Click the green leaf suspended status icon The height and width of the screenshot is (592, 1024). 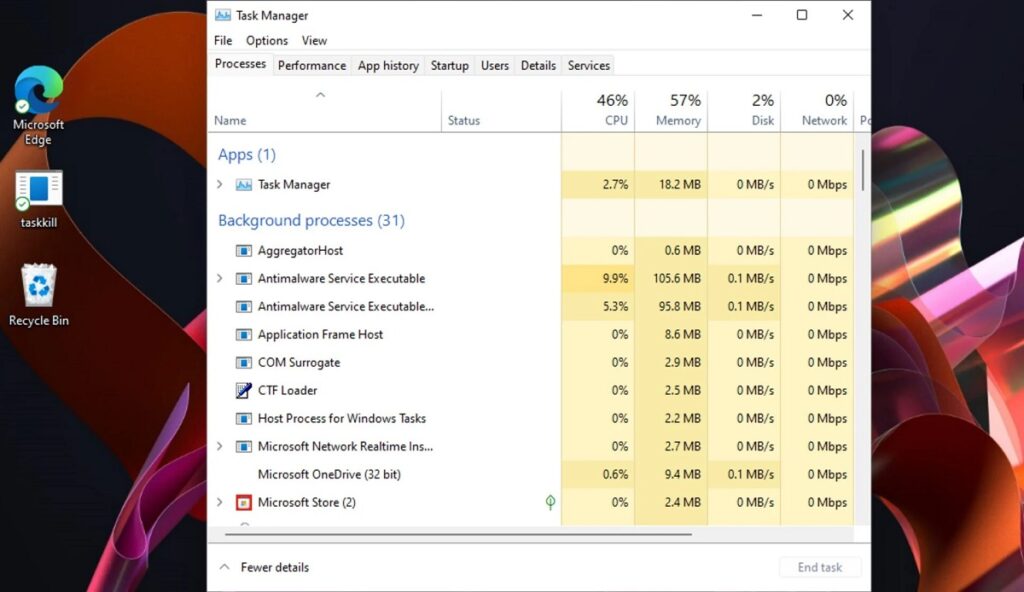coord(551,502)
